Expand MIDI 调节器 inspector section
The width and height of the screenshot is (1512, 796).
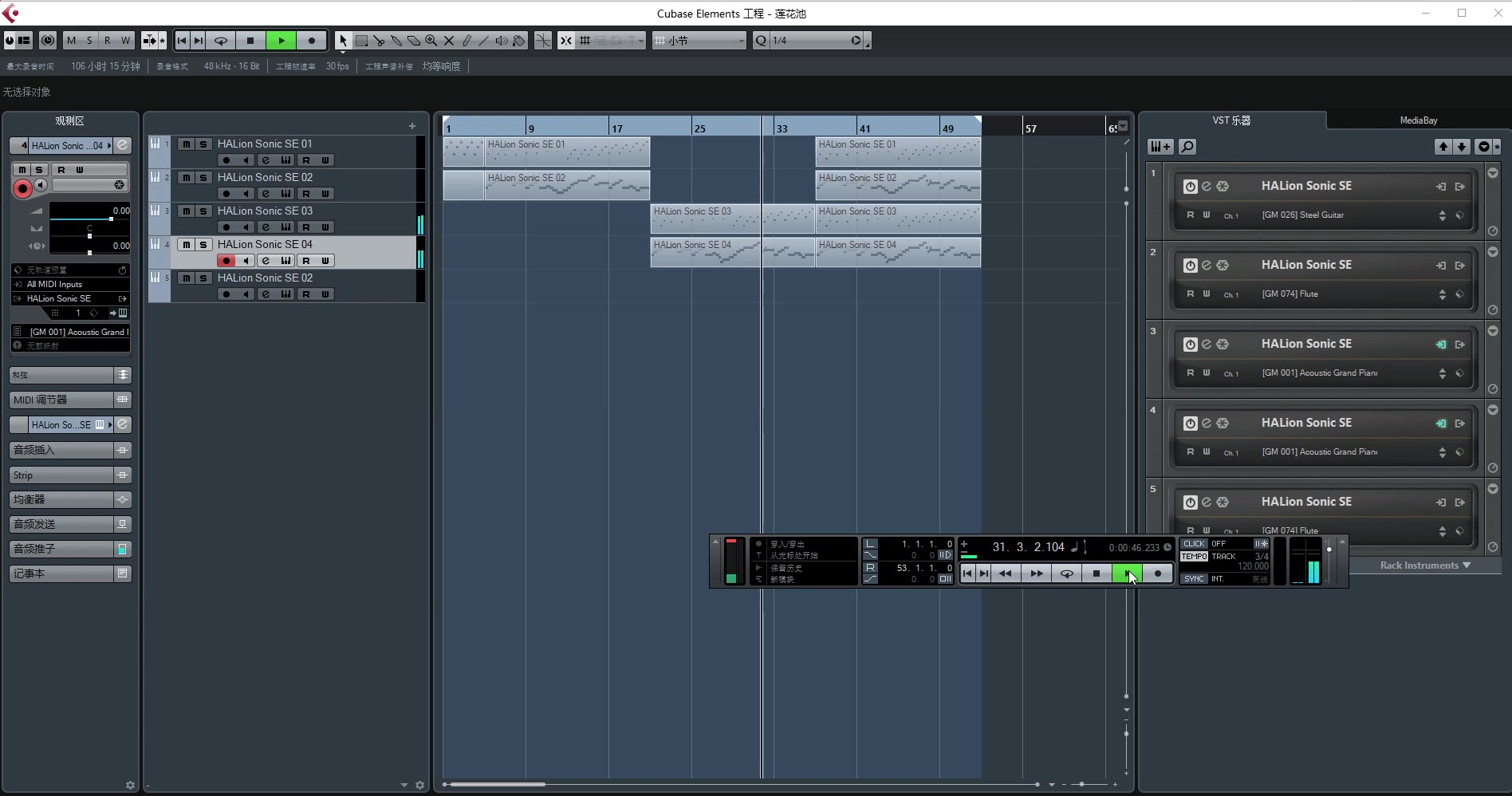click(x=61, y=400)
